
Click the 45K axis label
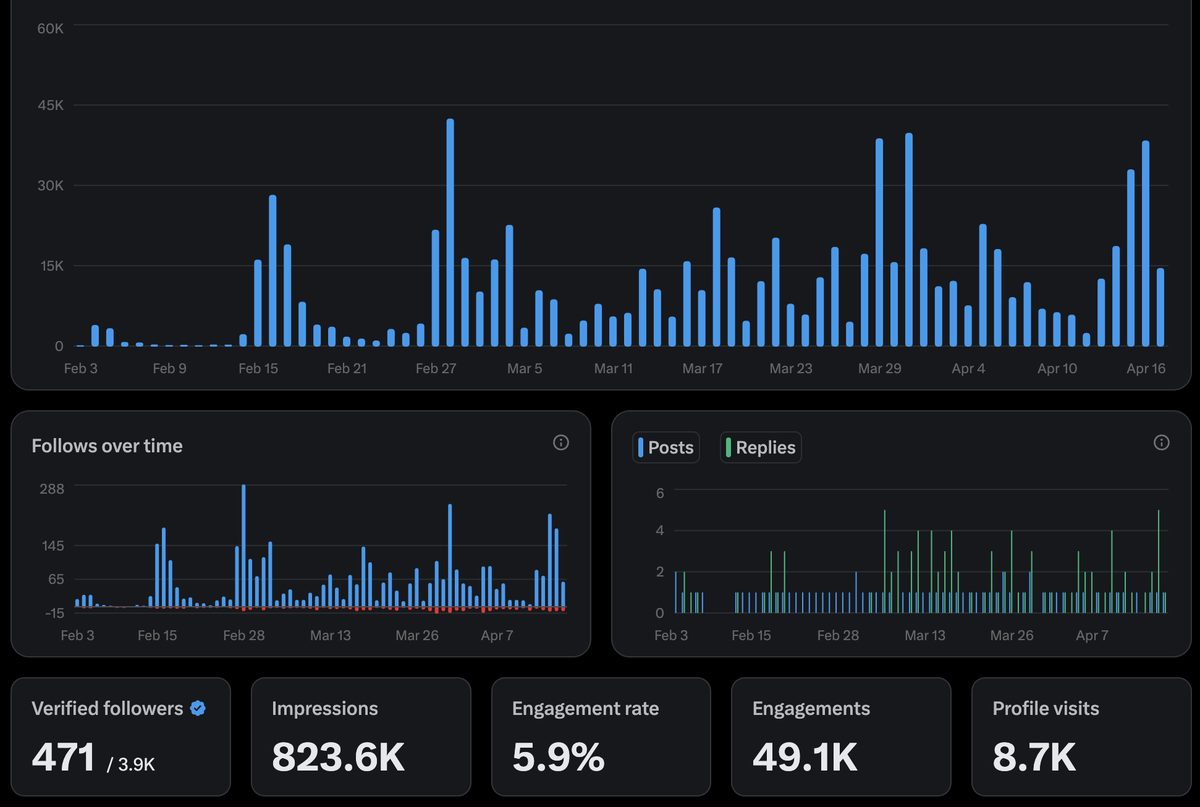pyautogui.click(x=50, y=105)
